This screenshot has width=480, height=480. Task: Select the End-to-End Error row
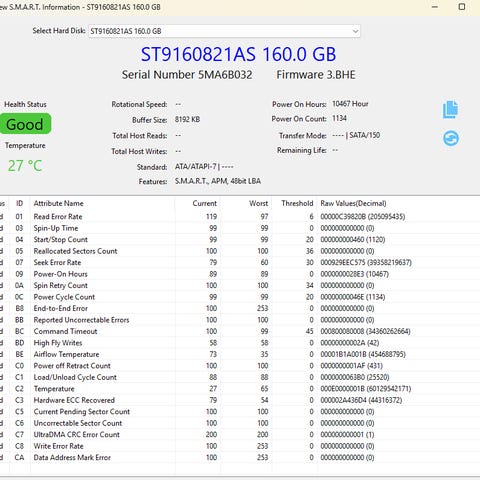(x=240, y=308)
